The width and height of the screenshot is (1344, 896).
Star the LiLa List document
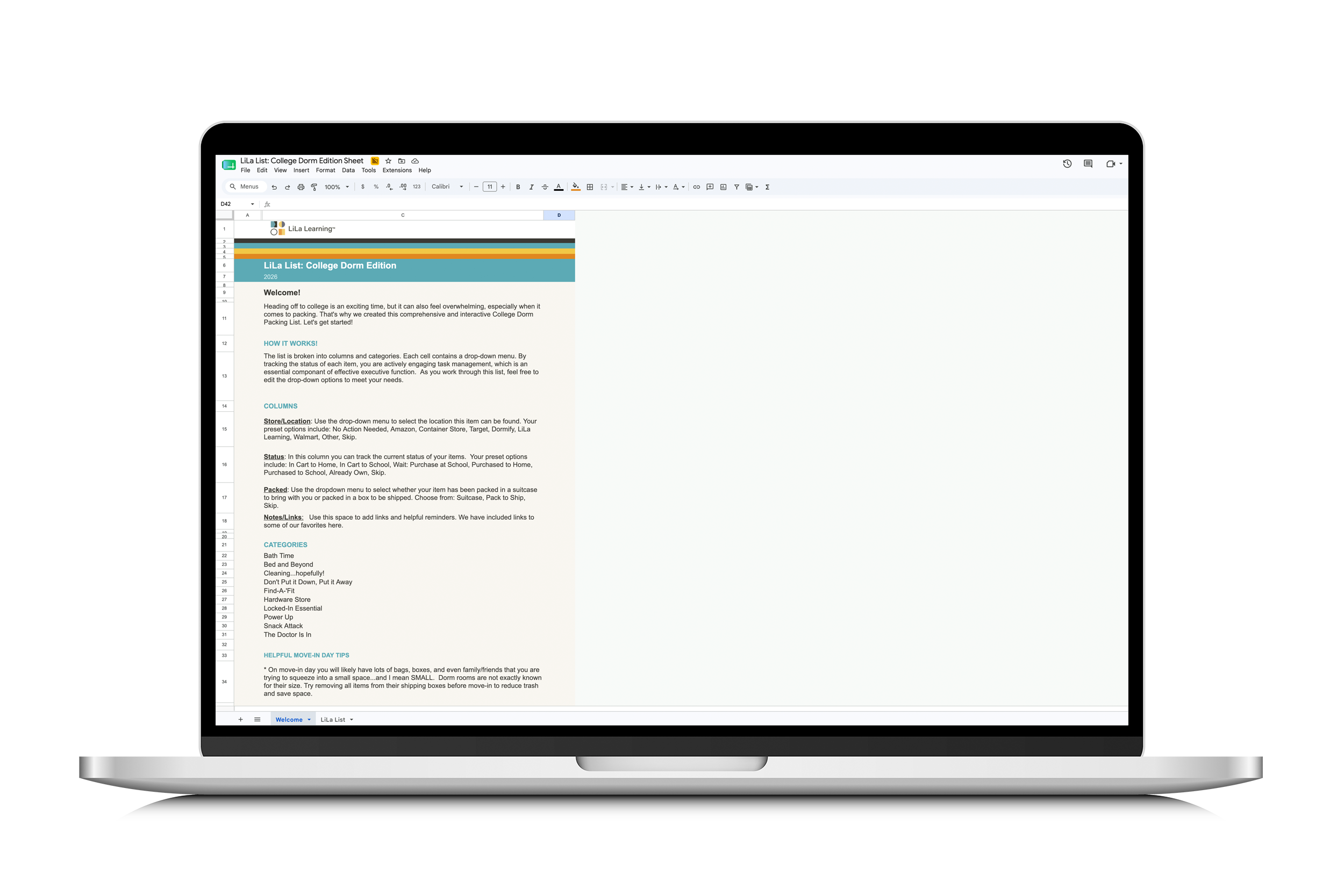pos(388,161)
